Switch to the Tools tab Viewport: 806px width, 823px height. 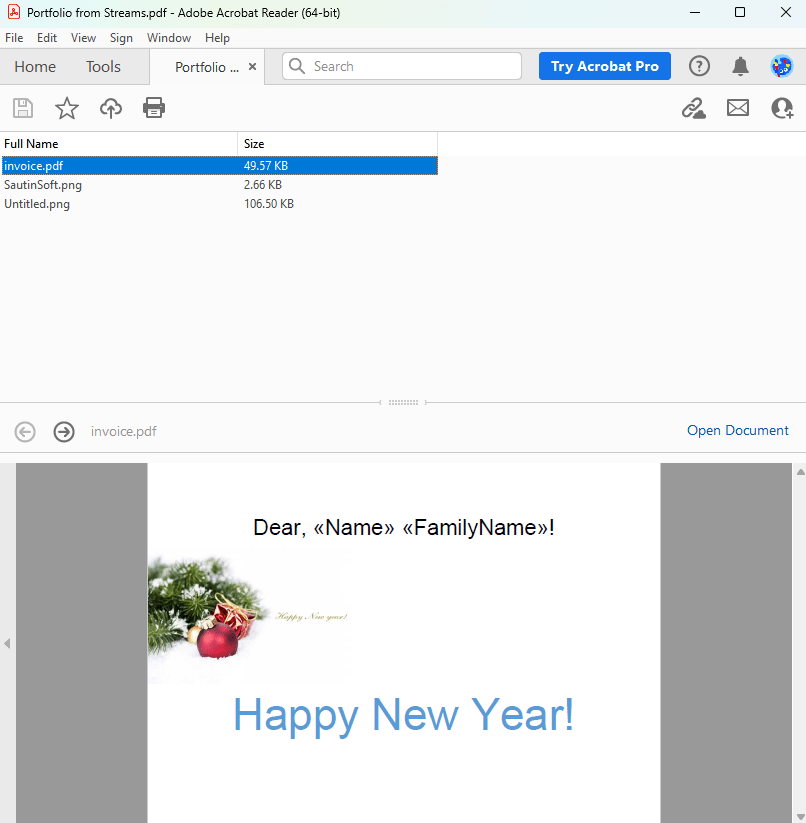[x=103, y=67]
